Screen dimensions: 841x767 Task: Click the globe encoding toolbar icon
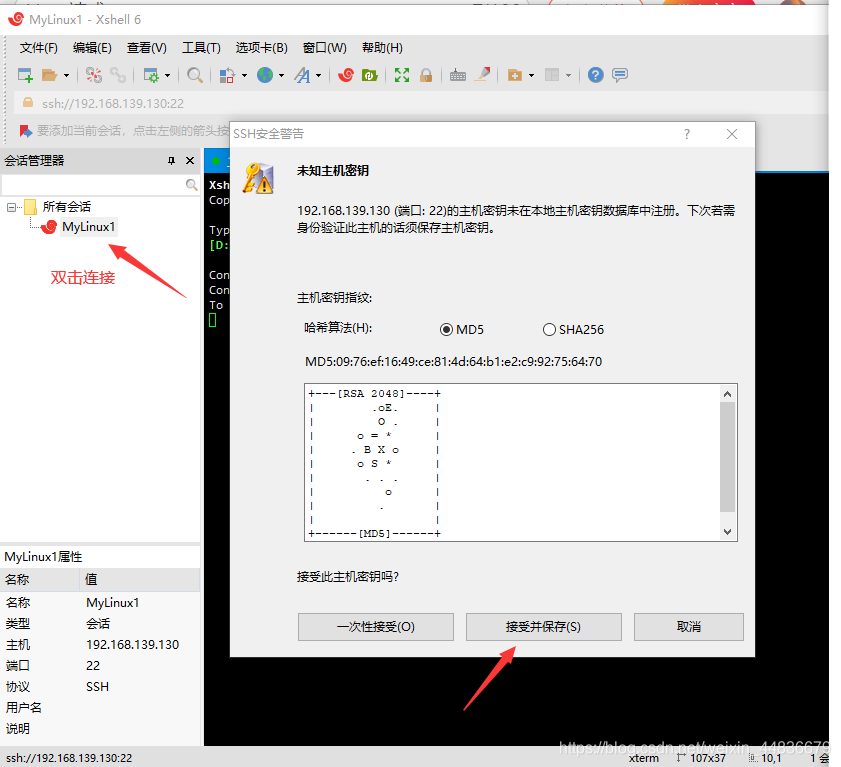pyautogui.click(x=265, y=75)
